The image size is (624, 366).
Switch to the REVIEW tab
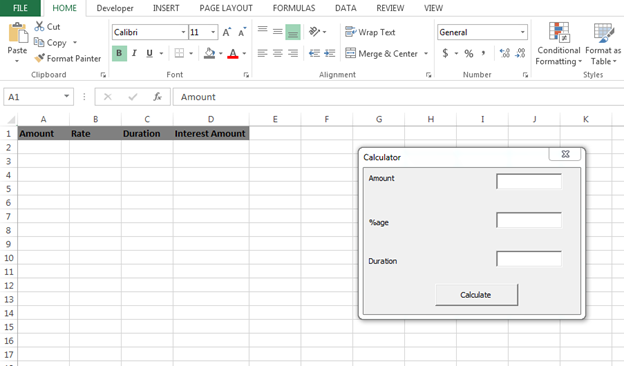pos(390,8)
